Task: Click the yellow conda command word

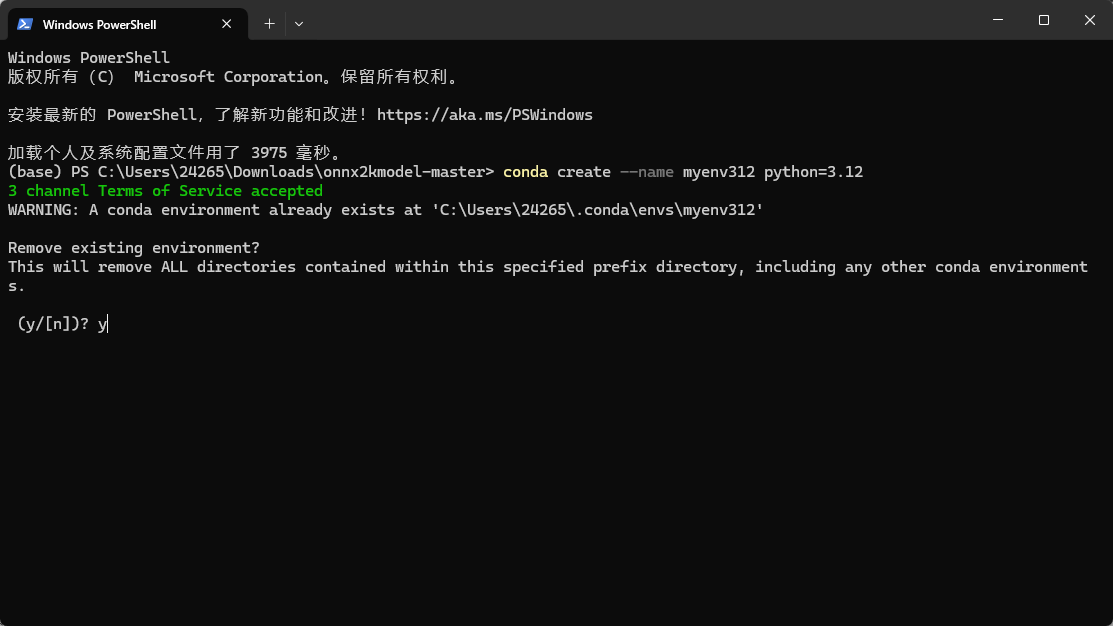Action: click(x=525, y=172)
